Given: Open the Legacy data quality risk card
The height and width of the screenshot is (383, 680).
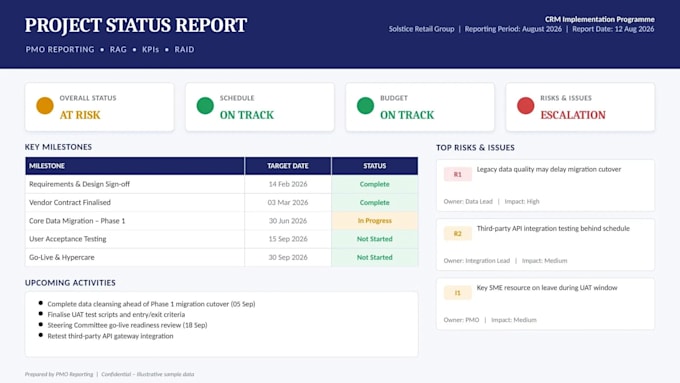Looking at the screenshot, I should pyautogui.click(x=546, y=185).
